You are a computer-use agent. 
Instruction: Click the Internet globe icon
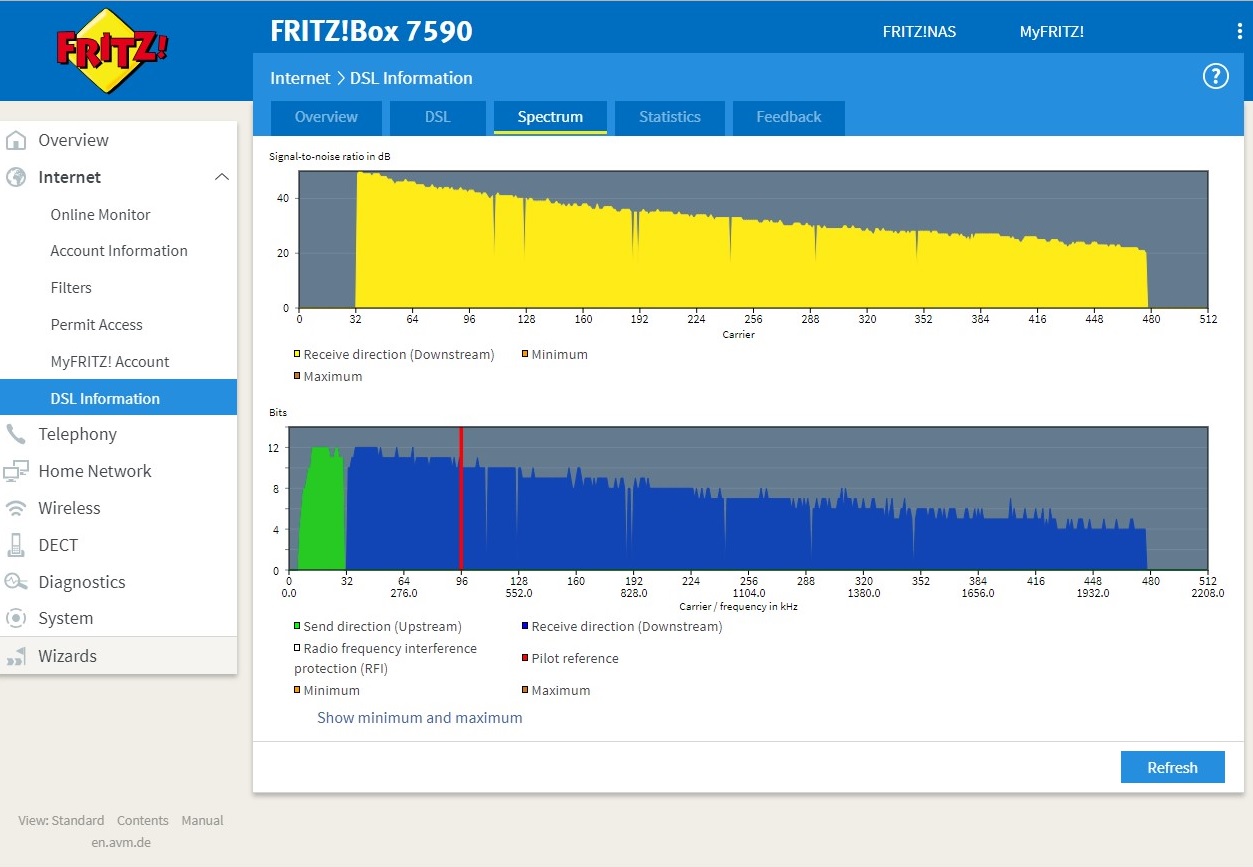pyautogui.click(x=16, y=177)
